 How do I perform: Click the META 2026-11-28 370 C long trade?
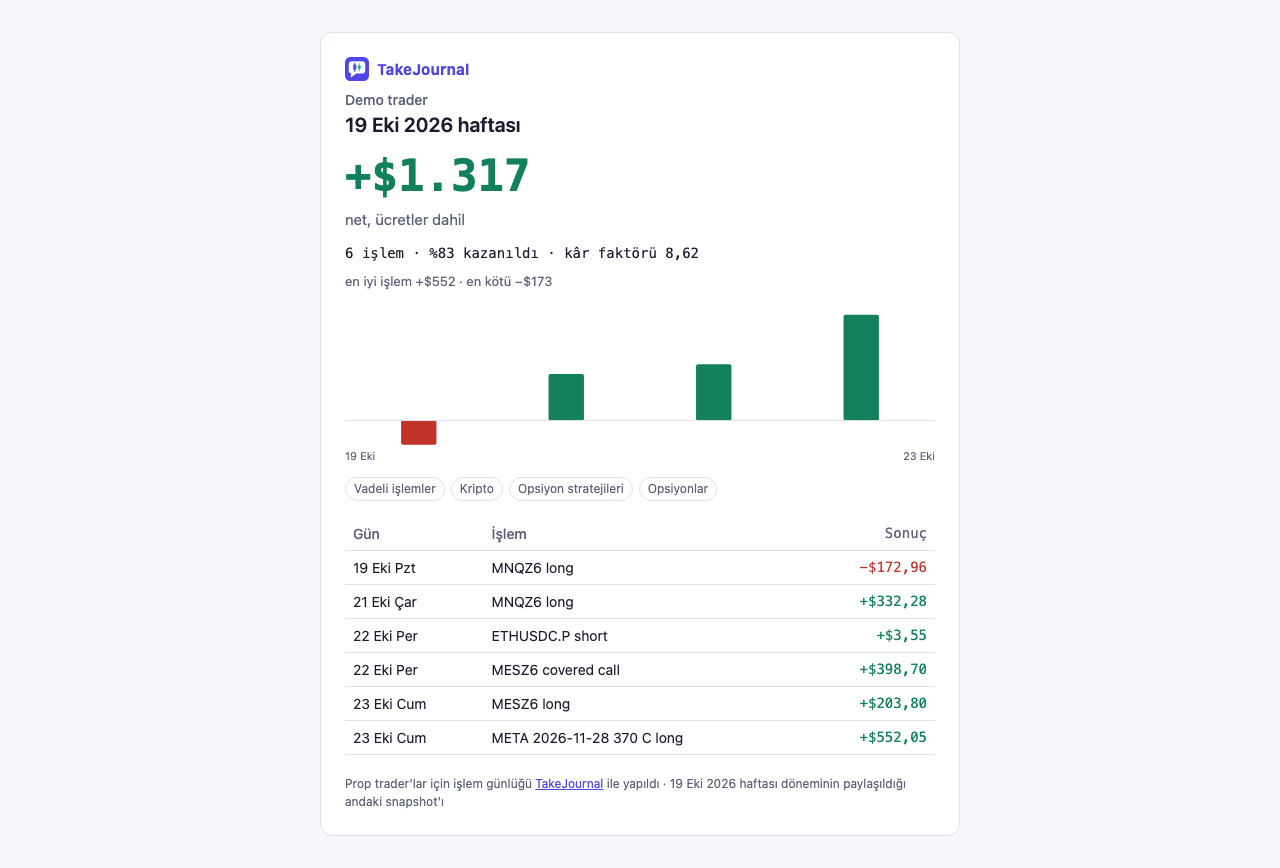tap(588, 738)
